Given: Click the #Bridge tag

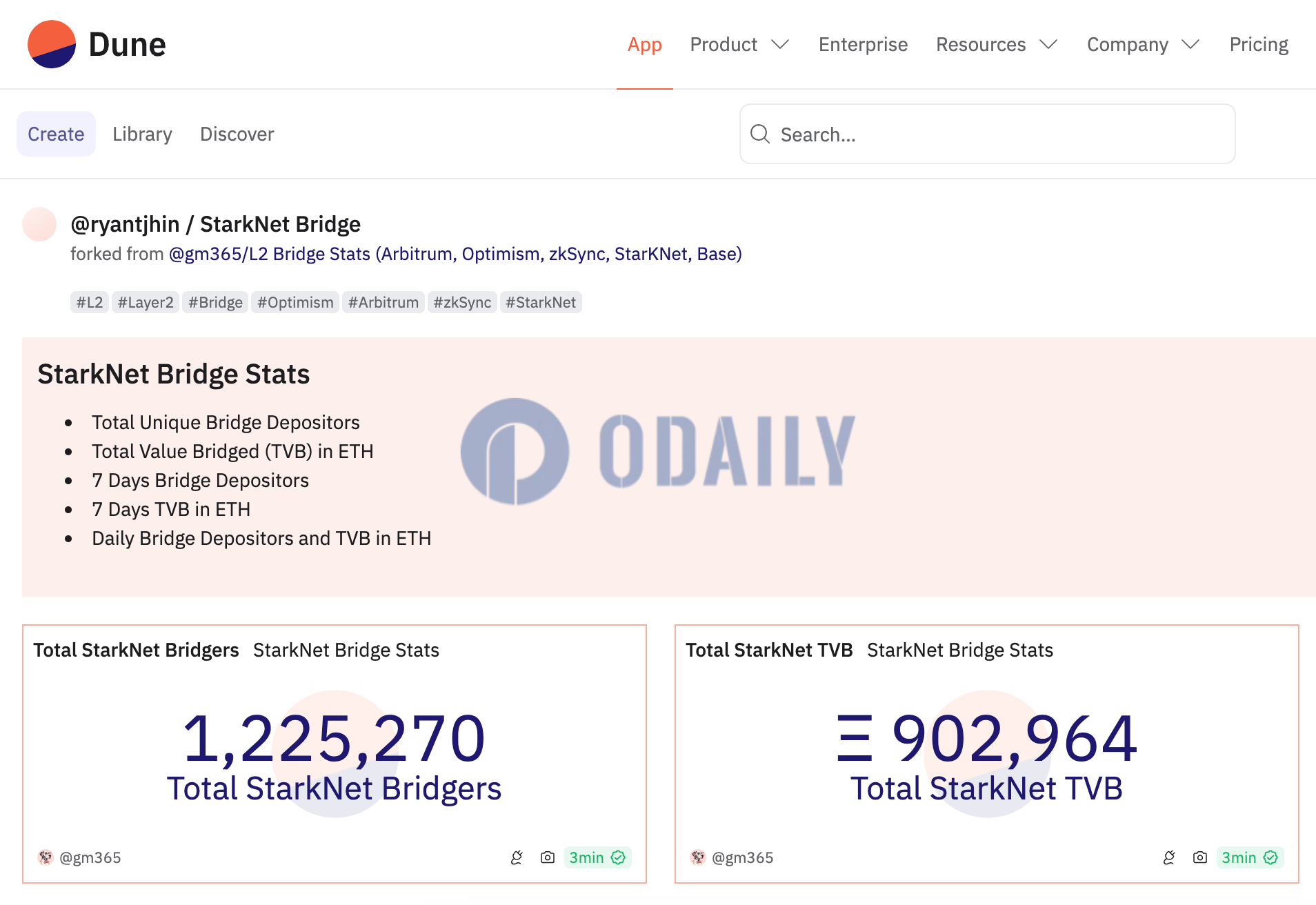Looking at the screenshot, I should [215, 302].
